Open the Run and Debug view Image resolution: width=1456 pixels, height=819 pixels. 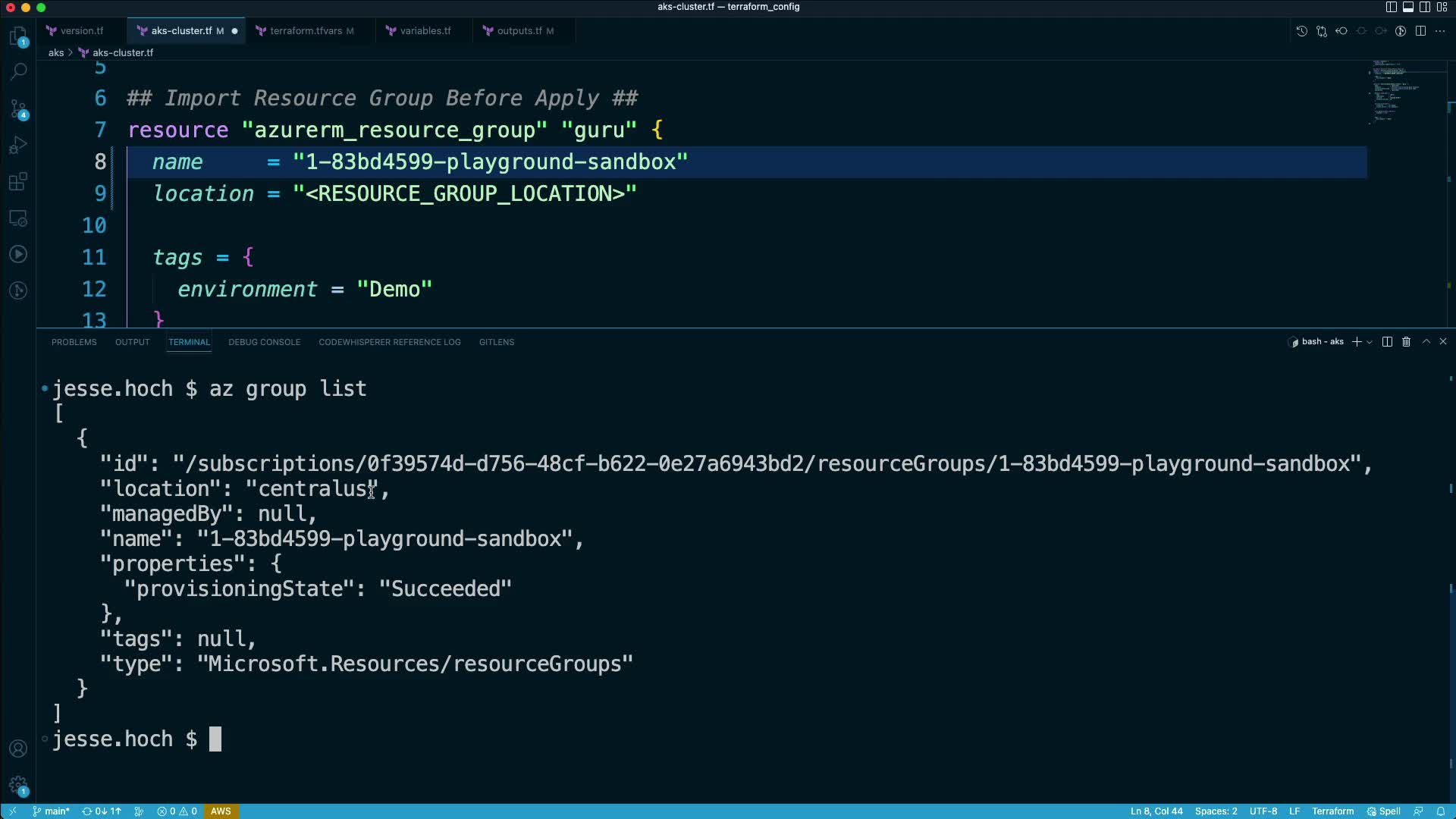[18, 145]
